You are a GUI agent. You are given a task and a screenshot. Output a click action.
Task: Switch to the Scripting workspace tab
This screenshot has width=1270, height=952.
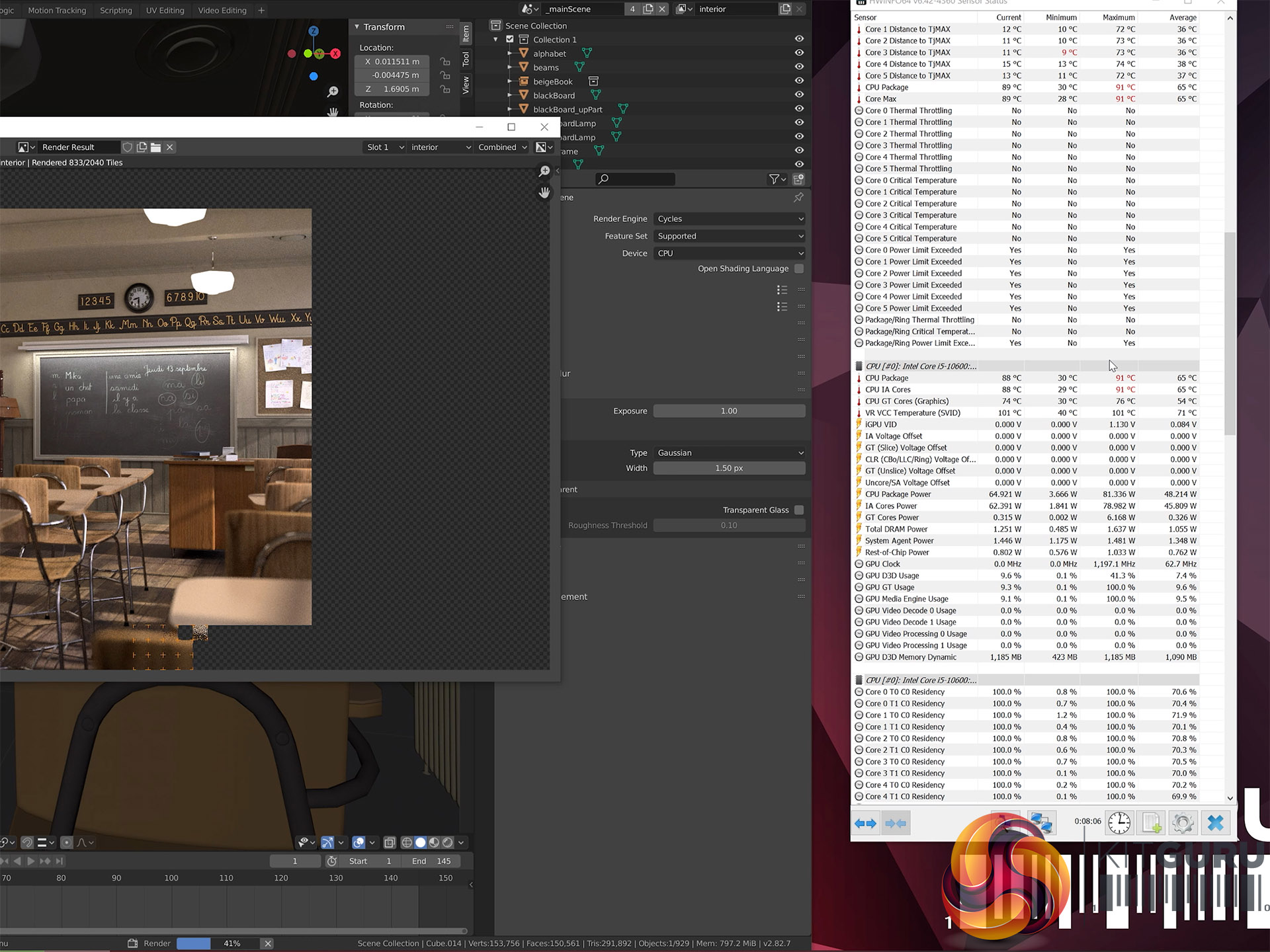pos(116,11)
